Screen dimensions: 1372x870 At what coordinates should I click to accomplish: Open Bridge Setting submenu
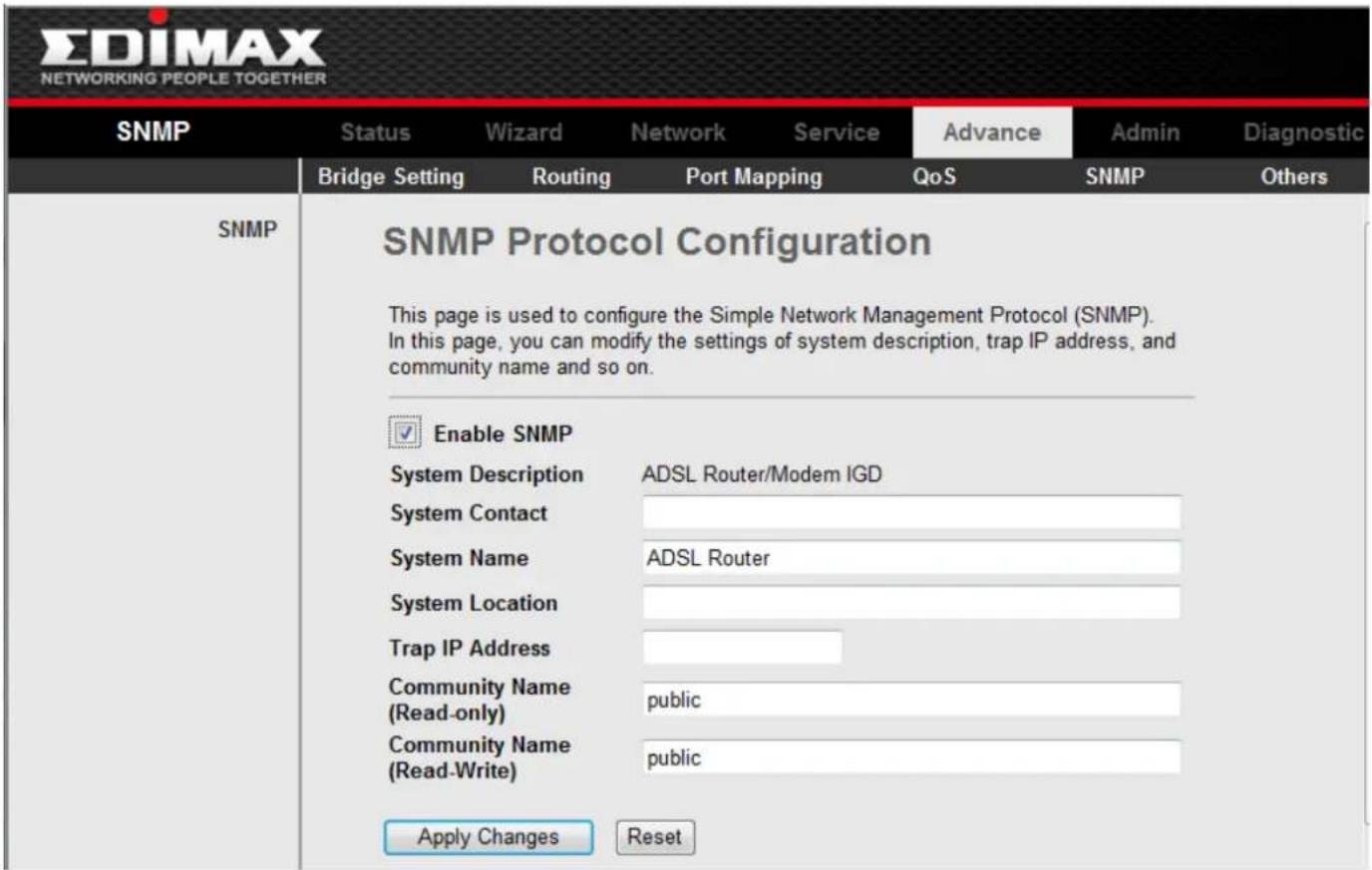click(391, 176)
